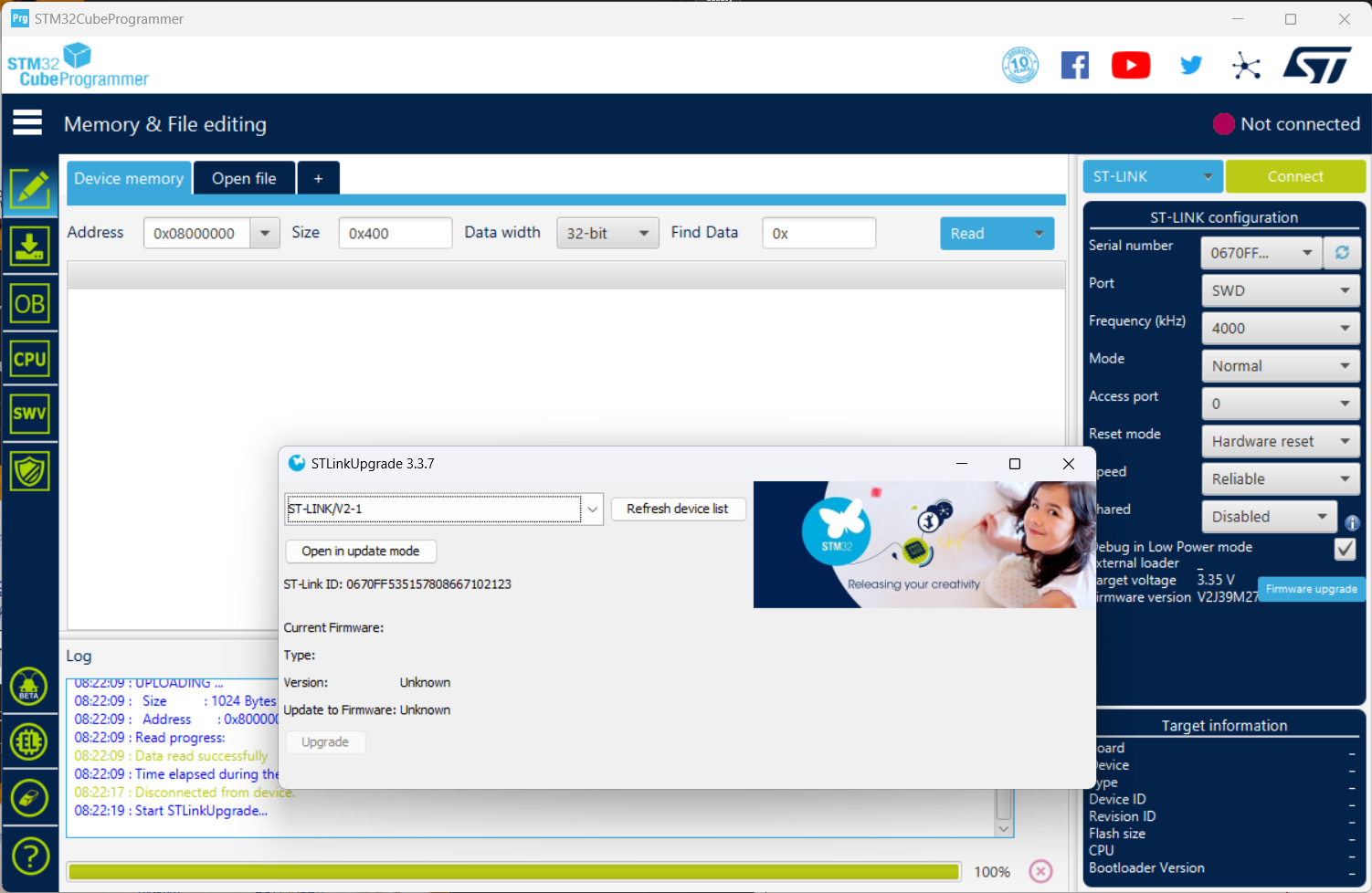Click the green Connect button
This screenshot has width=1372, height=893.
[x=1294, y=177]
